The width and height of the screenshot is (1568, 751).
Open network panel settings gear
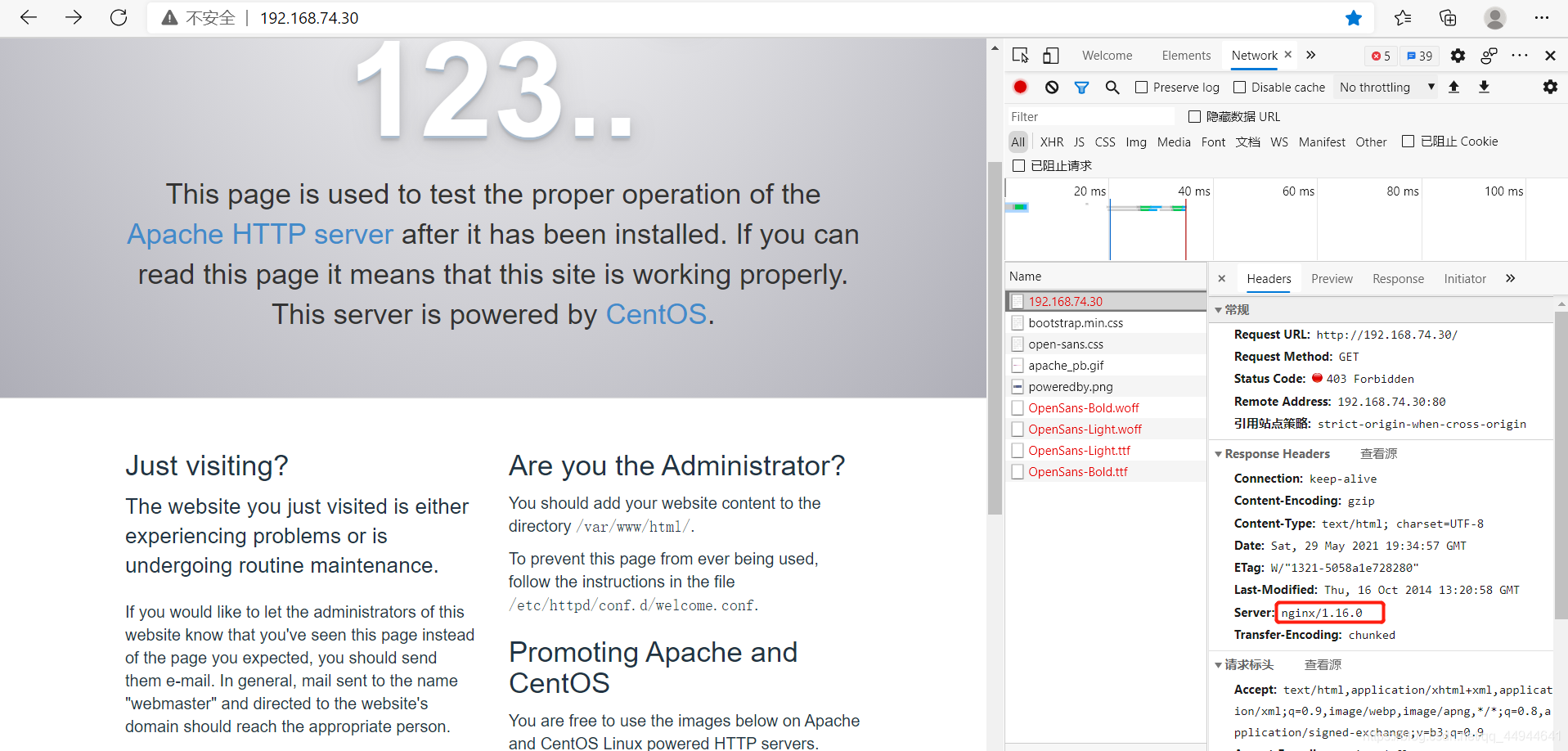tap(1550, 87)
